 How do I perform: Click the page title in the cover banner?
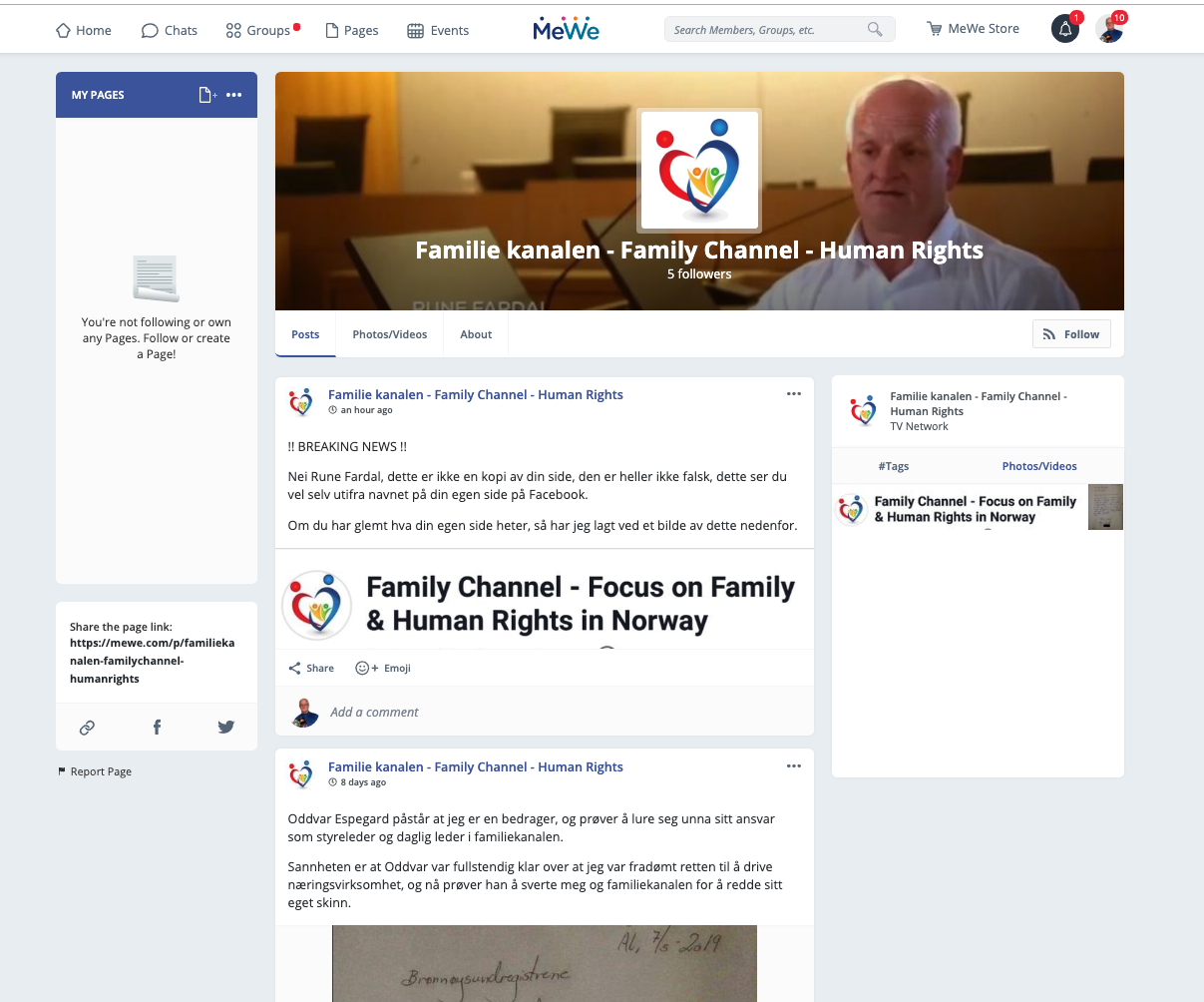click(699, 250)
